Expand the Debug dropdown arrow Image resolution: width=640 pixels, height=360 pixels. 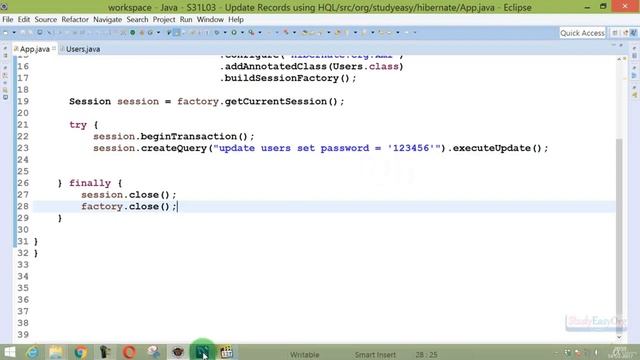(x=225, y=33)
